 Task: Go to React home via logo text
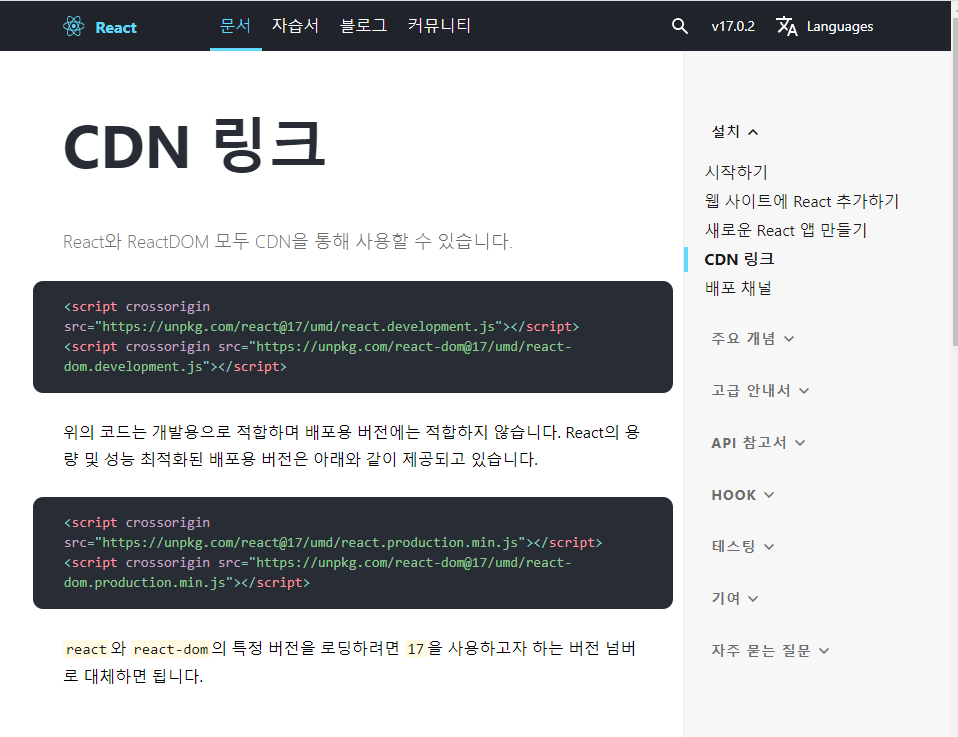click(116, 28)
